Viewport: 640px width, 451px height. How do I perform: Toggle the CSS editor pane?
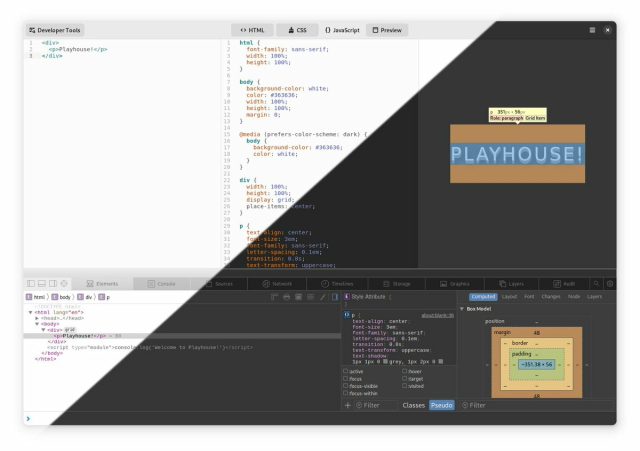click(297, 30)
